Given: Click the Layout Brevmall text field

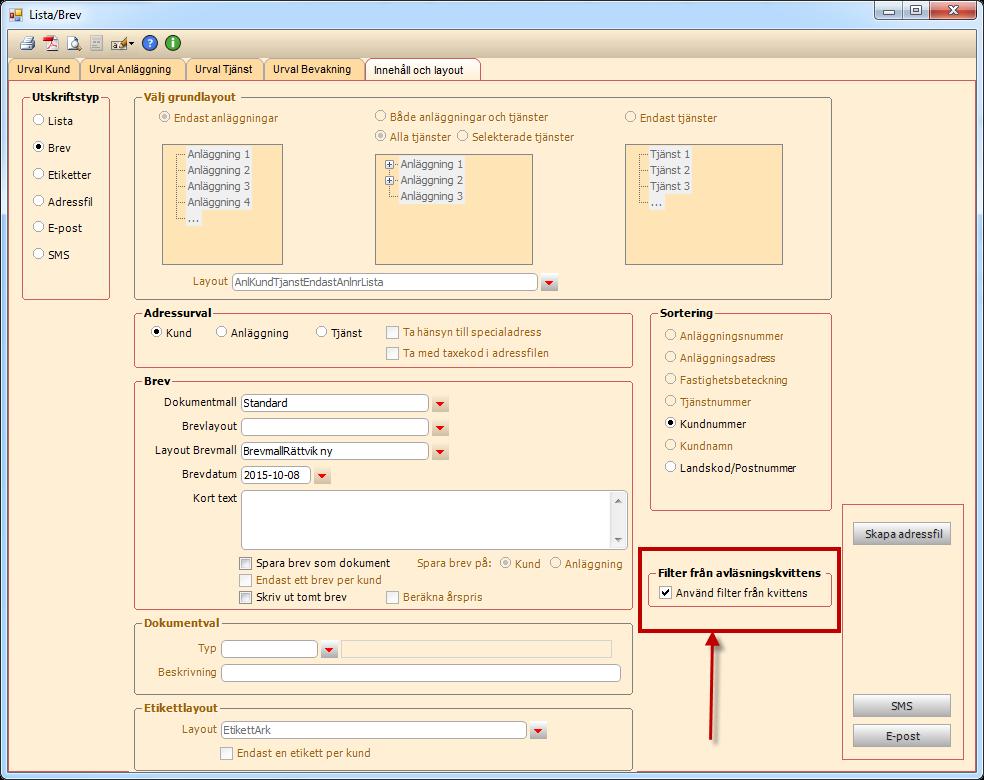Looking at the screenshot, I should tap(334, 451).
